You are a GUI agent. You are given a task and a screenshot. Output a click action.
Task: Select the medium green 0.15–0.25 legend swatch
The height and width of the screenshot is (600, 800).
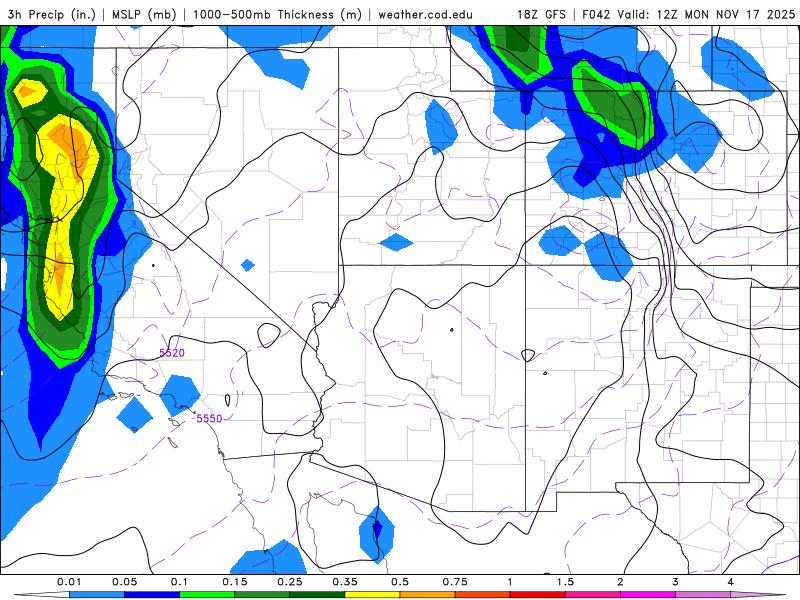[262, 595]
